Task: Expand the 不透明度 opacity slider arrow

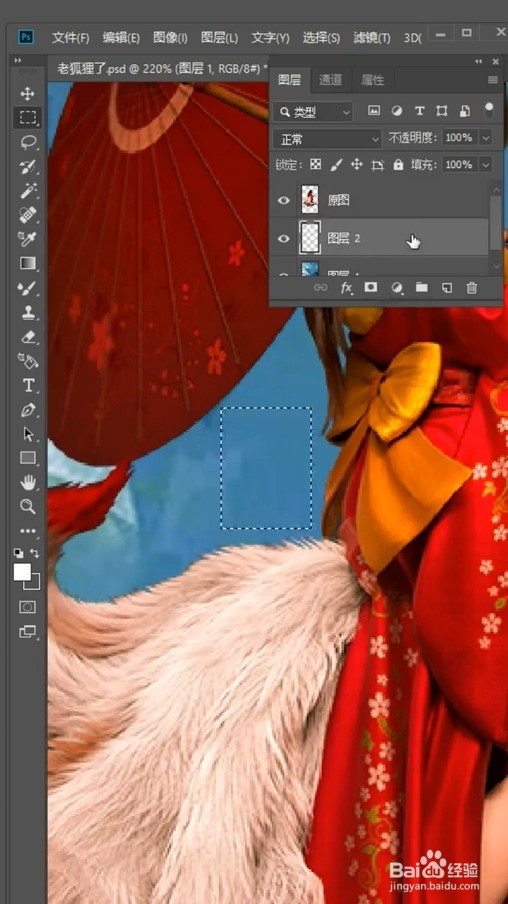Action: click(x=486, y=138)
